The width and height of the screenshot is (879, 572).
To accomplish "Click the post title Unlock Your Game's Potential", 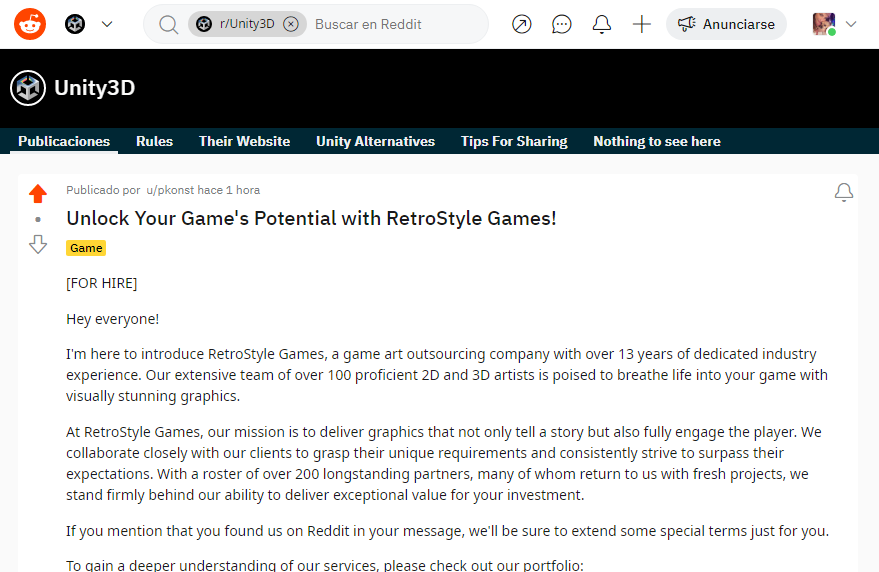I will point(311,218).
